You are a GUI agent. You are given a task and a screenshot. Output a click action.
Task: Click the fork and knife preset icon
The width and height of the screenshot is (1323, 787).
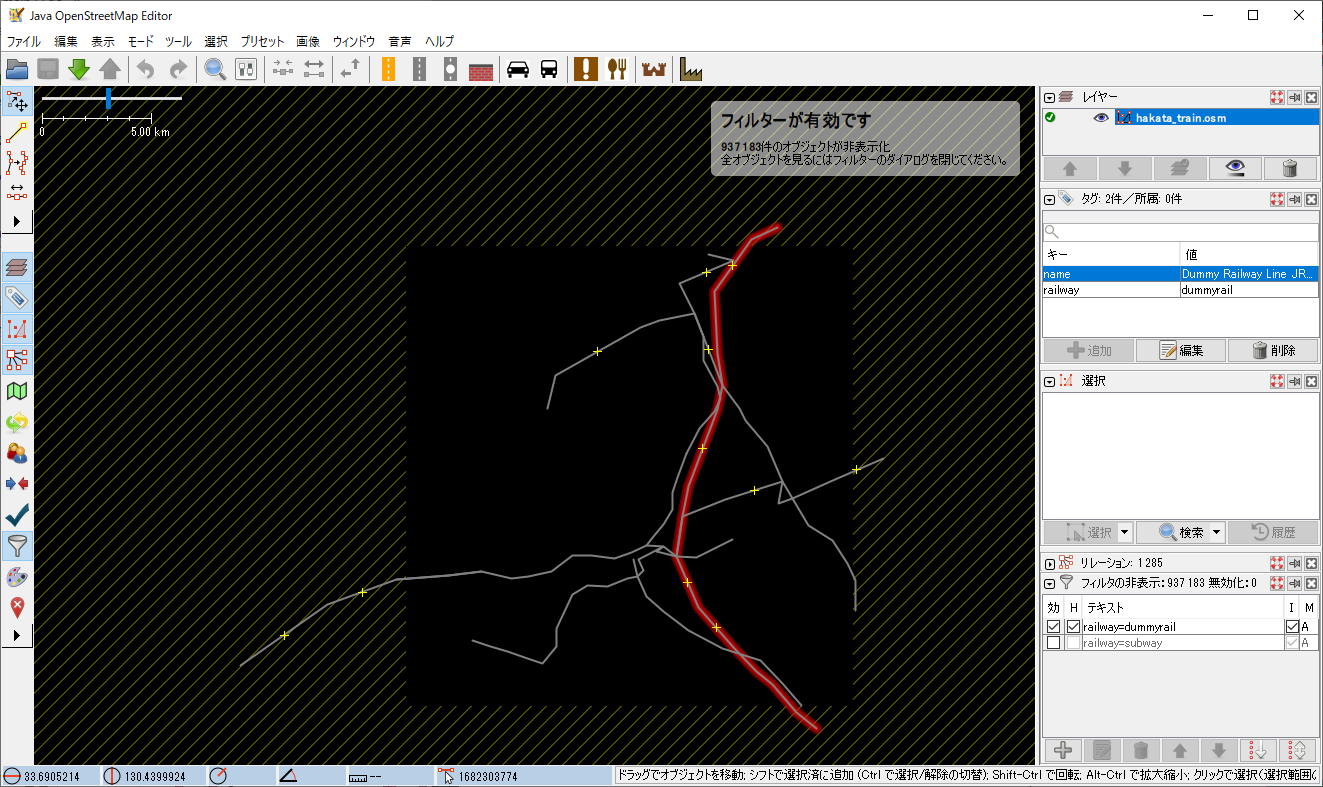coord(617,69)
